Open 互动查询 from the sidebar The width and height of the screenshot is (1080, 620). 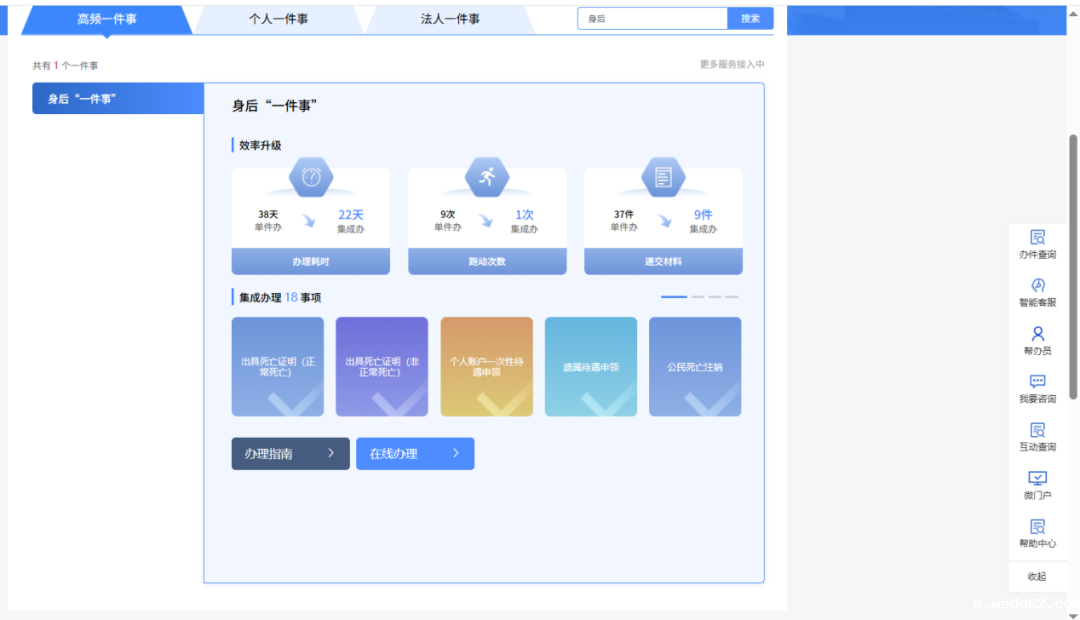coord(1037,430)
